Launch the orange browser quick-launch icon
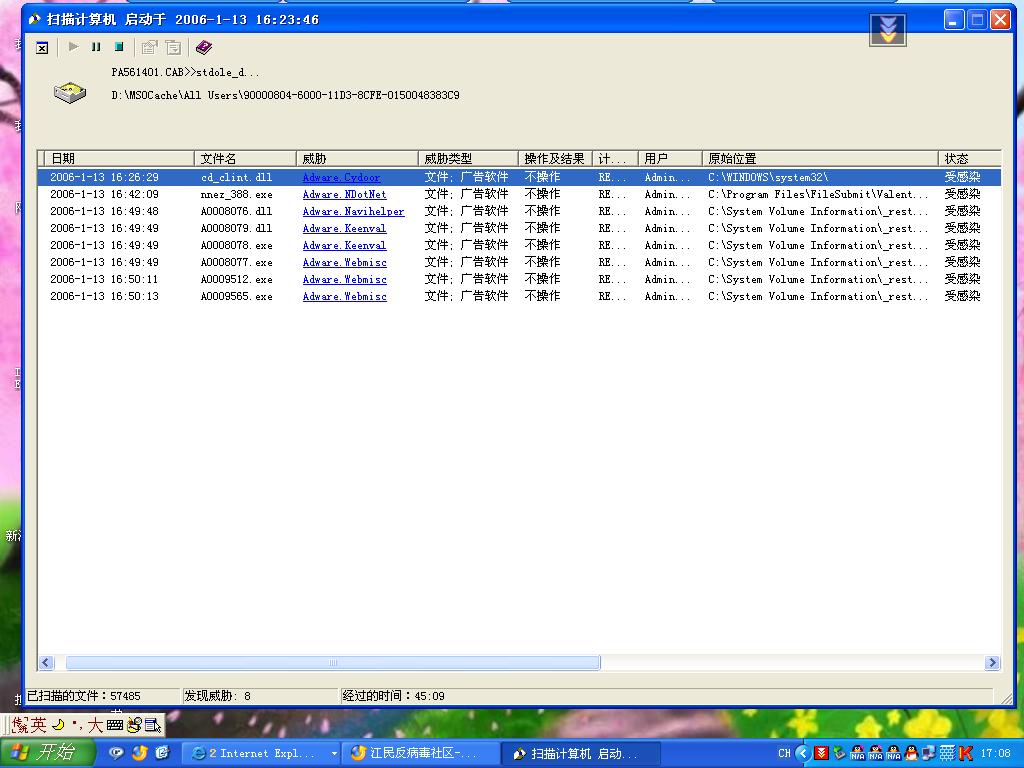This screenshot has width=1024, height=768. pos(139,753)
